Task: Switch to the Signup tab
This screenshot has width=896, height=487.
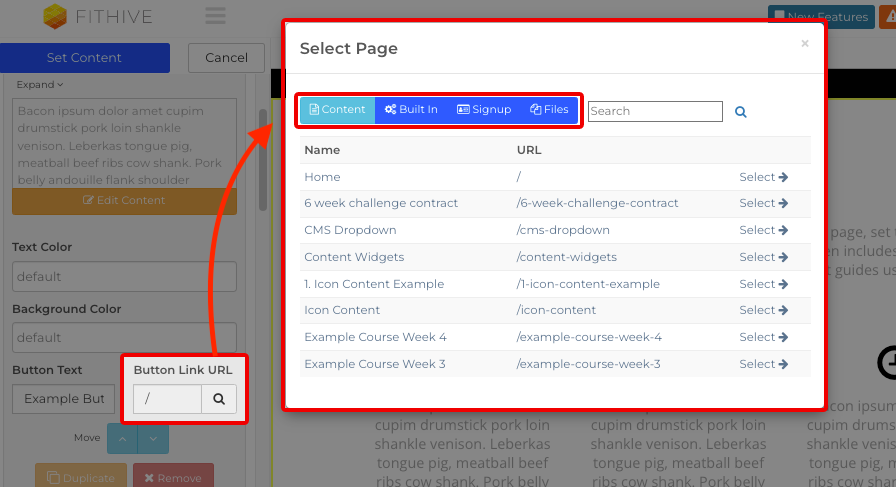Action: (x=483, y=109)
